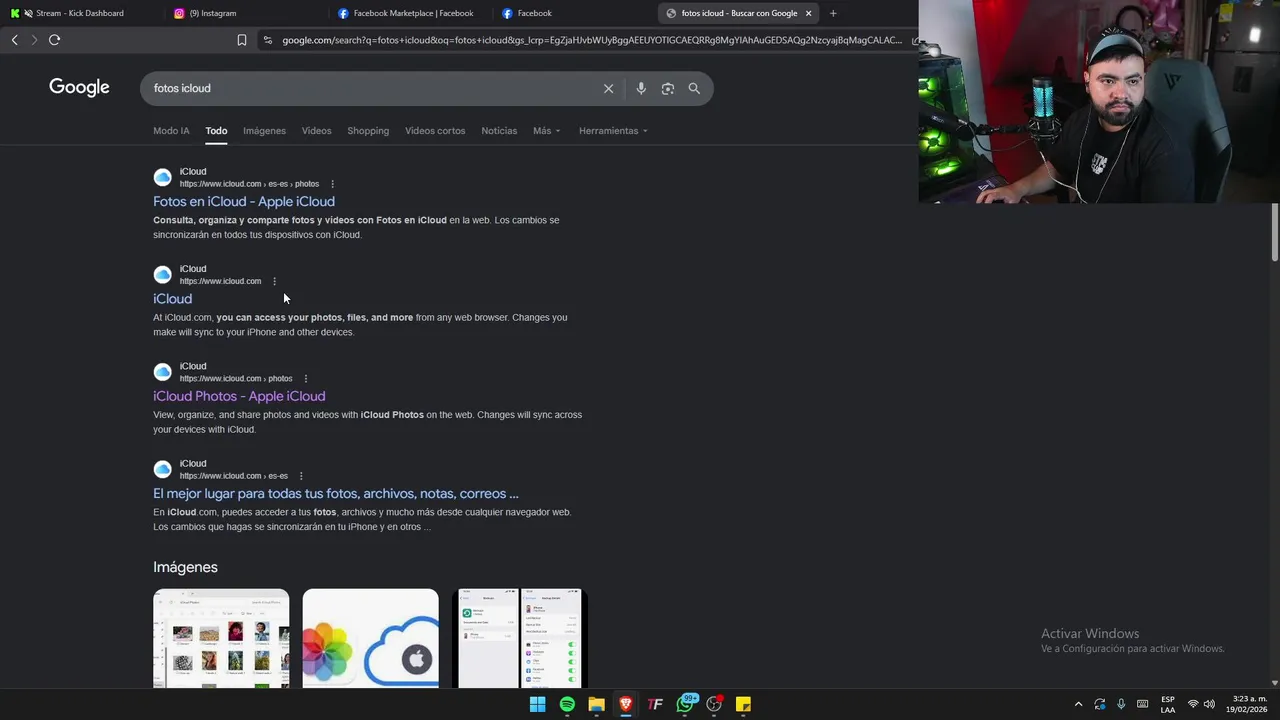Click the touch keyboard tray icon
The width and height of the screenshot is (1280, 720).
tap(1142, 704)
